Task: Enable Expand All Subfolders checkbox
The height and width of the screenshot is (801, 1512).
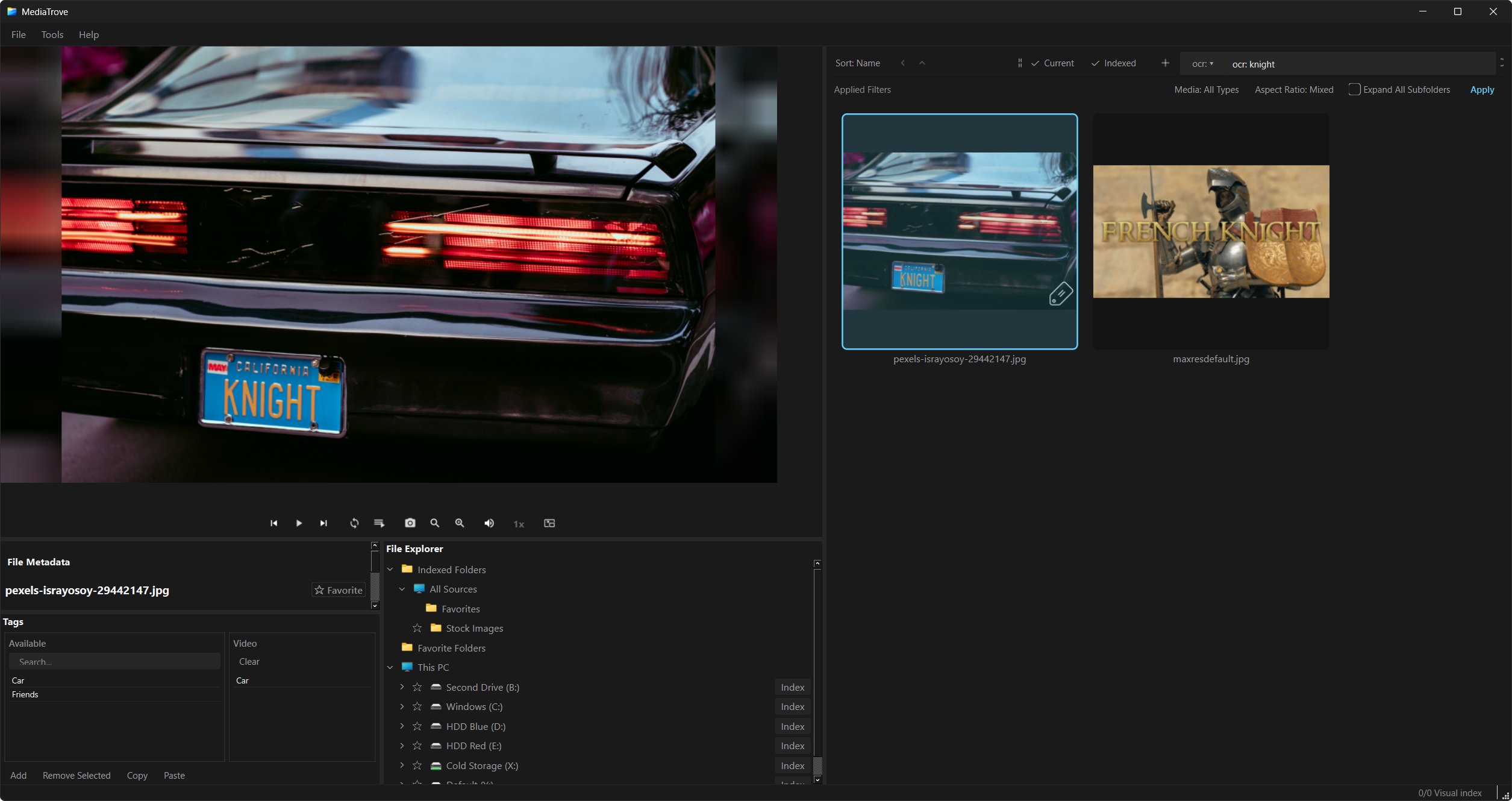Action: (1354, 89)
